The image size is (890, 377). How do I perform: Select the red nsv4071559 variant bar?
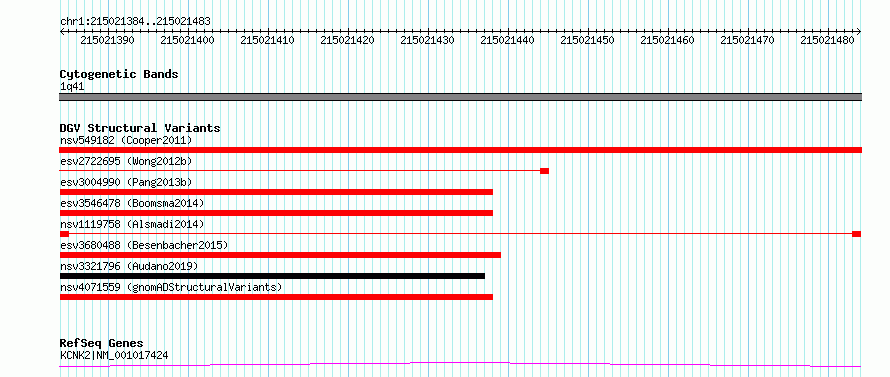pyautogui.click(x=276, y=297)
